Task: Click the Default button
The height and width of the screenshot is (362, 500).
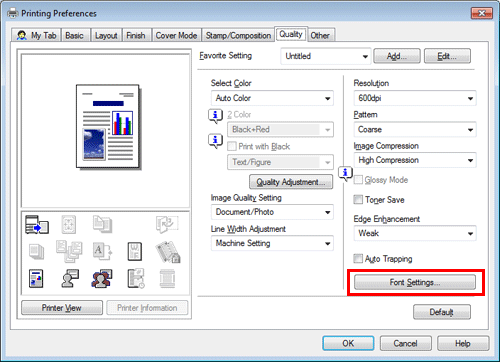Action: (442, 312)
